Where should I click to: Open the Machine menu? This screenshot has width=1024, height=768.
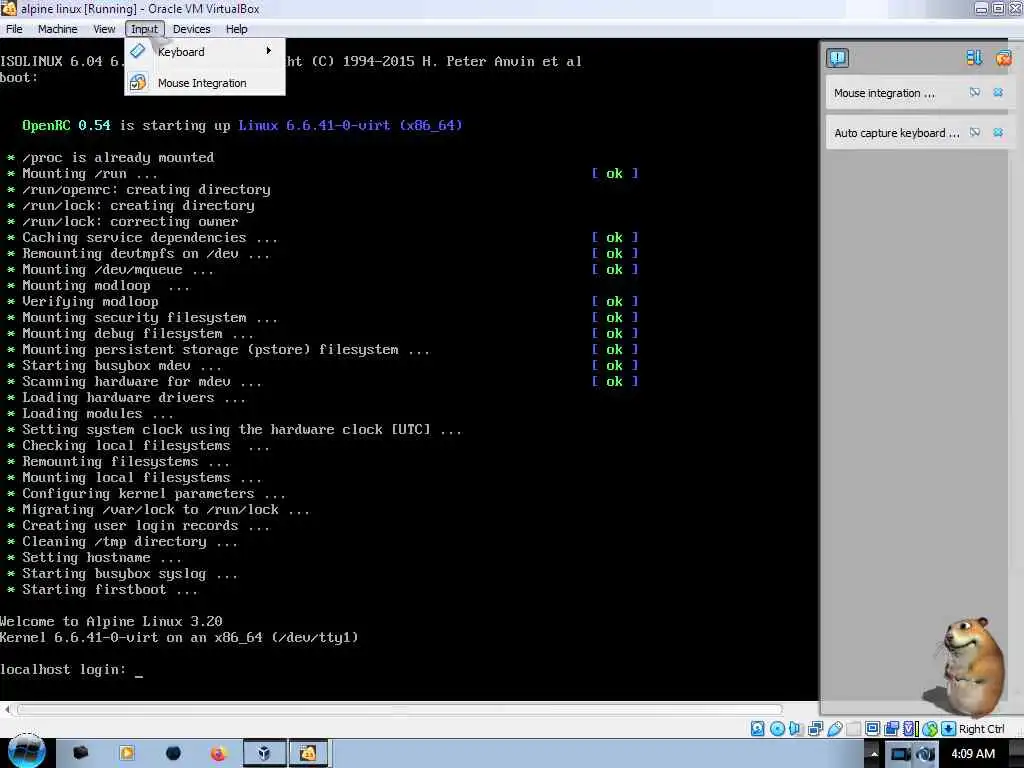[x=57, y=29]
